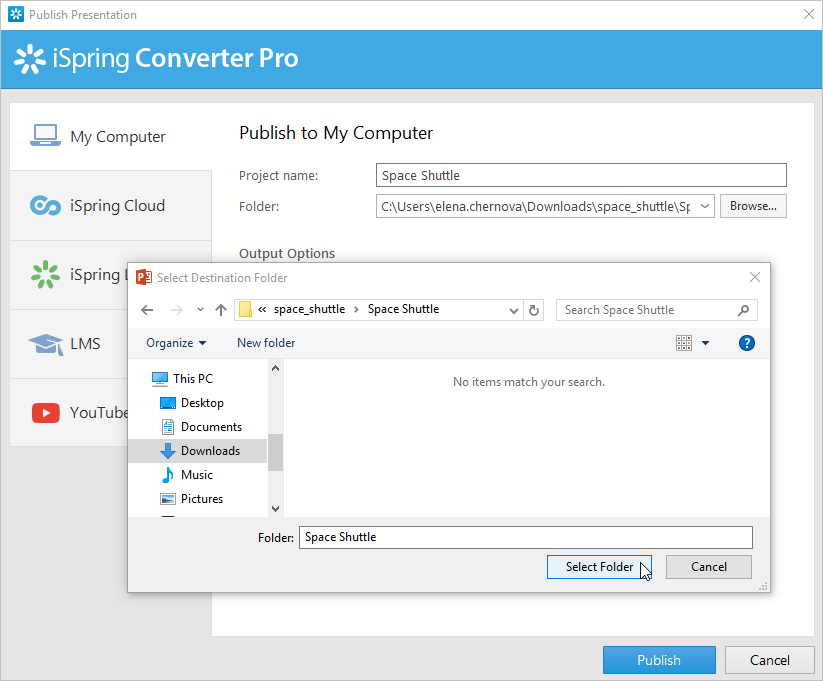
Task: Select This PC in the tree
Action: (x=182, y=379)
